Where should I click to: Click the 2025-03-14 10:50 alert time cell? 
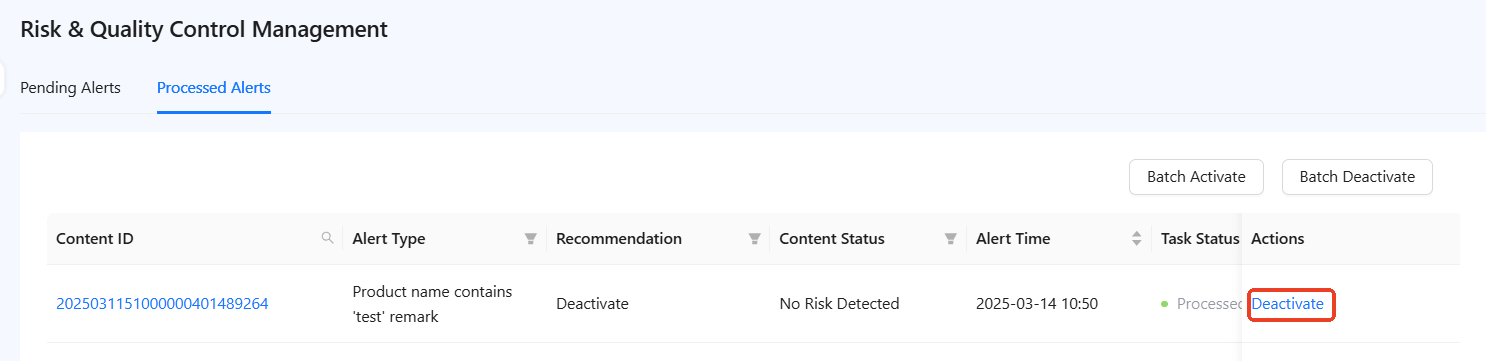[x=1037, y=304]
